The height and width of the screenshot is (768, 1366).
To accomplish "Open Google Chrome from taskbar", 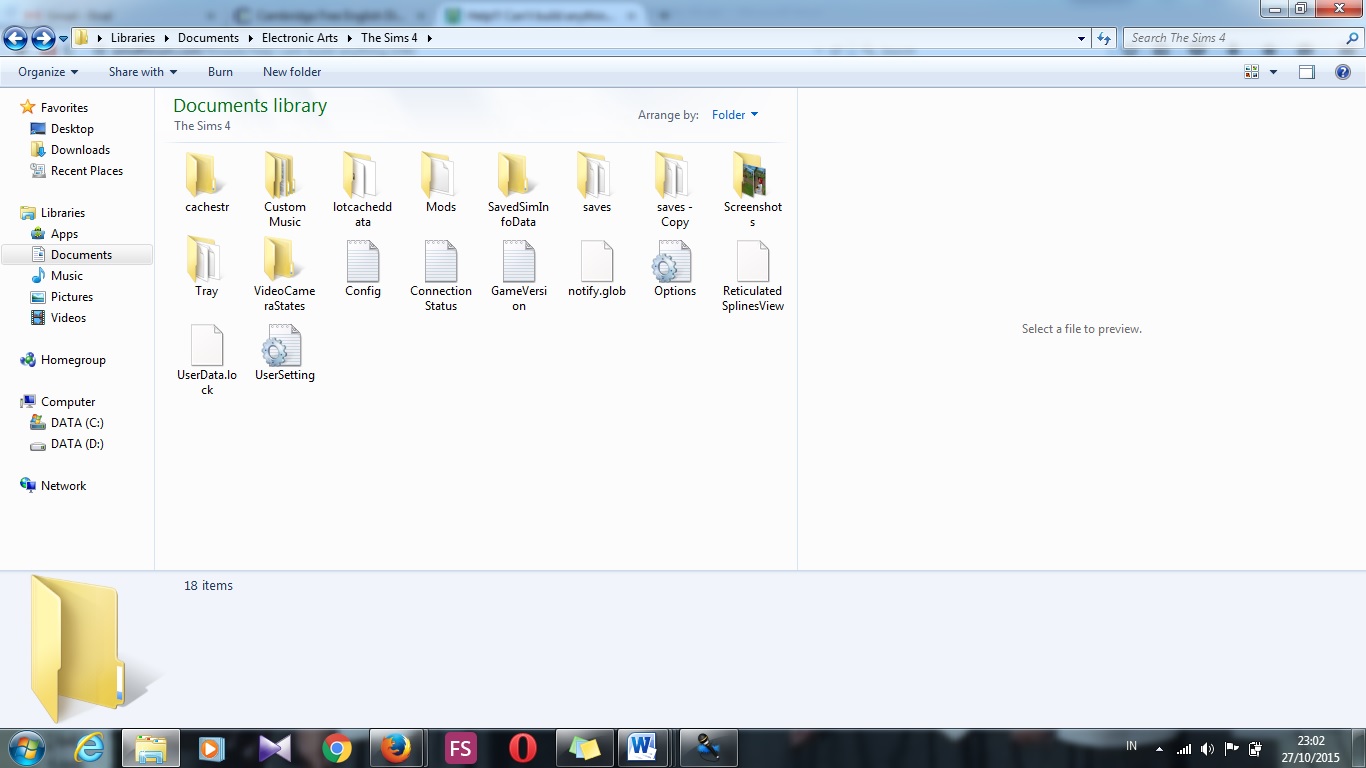I will pos(337,748).
